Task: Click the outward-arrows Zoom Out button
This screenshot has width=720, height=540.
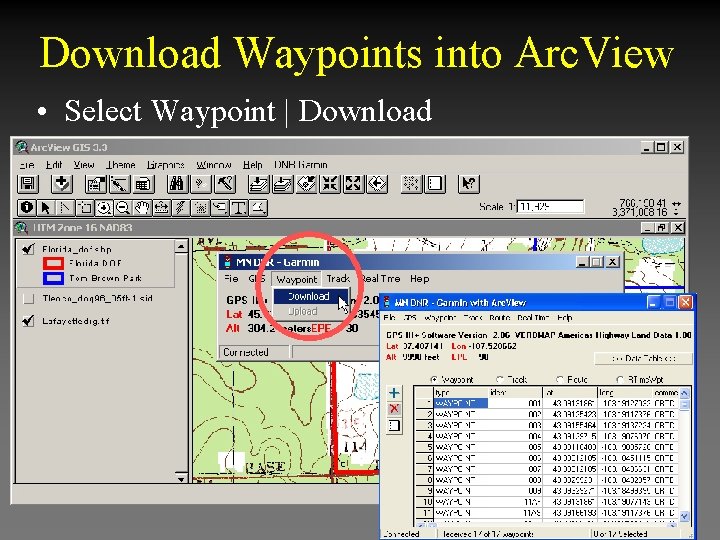Action: click(x=353, y=184)
